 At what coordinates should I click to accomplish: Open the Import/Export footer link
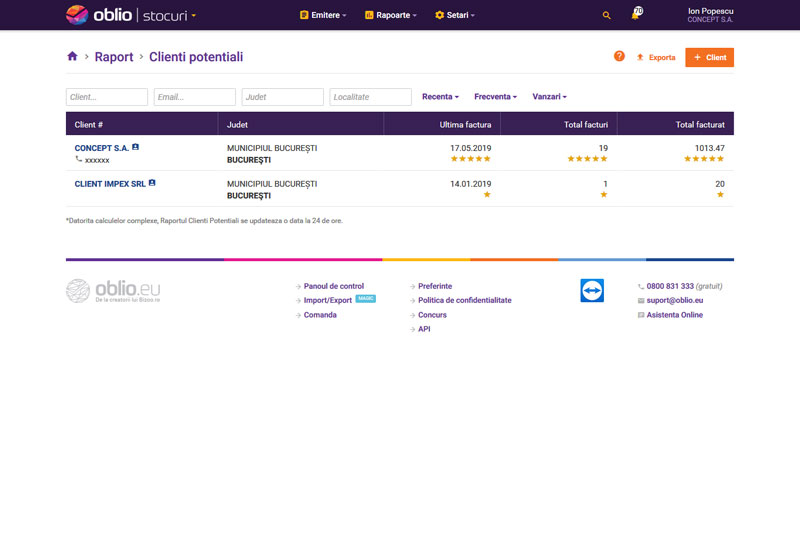tap(328, 301)
